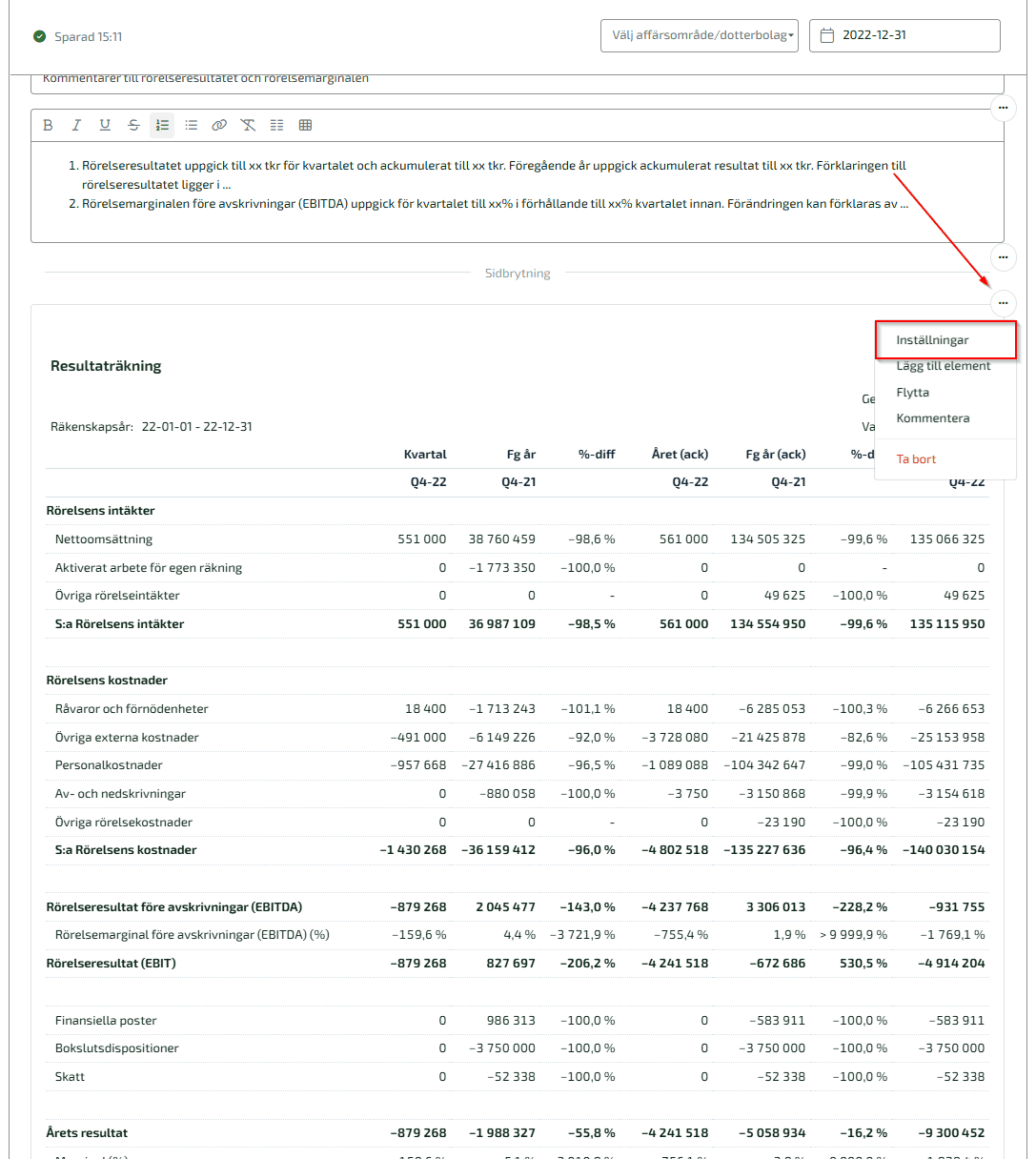The image size is (1036, 1159).
Task: Click the Sidbrytning page break label
Action: pyautogui.click(x=518, y=274)
